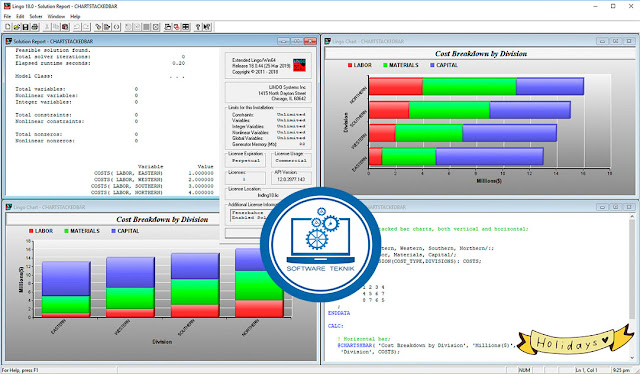Click the NUM indicator in status bar
The image size is (640, 374).
(524, 370)
